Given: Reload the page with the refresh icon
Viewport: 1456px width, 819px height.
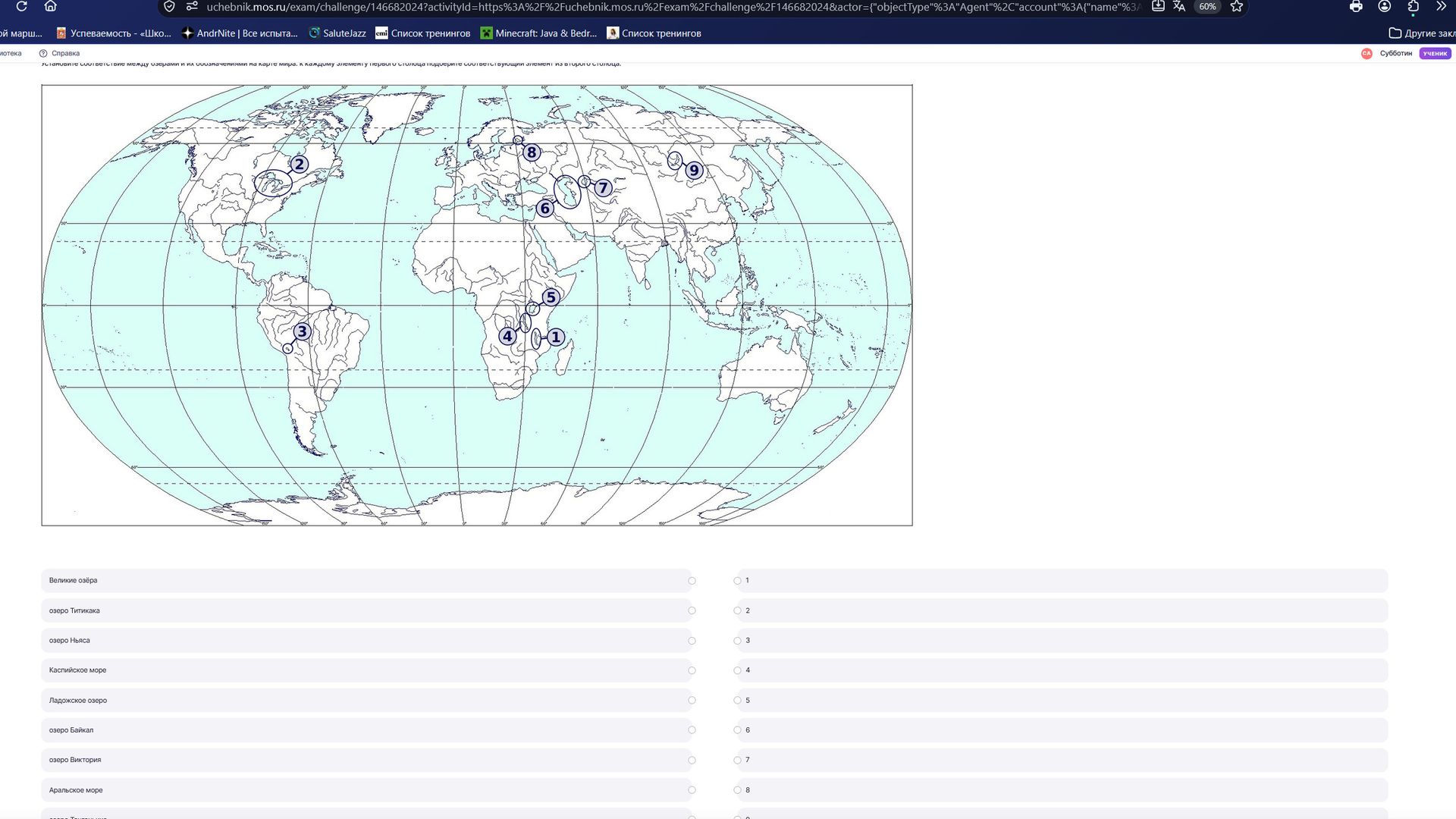Looking at the screenshot, I should [21, 6].
